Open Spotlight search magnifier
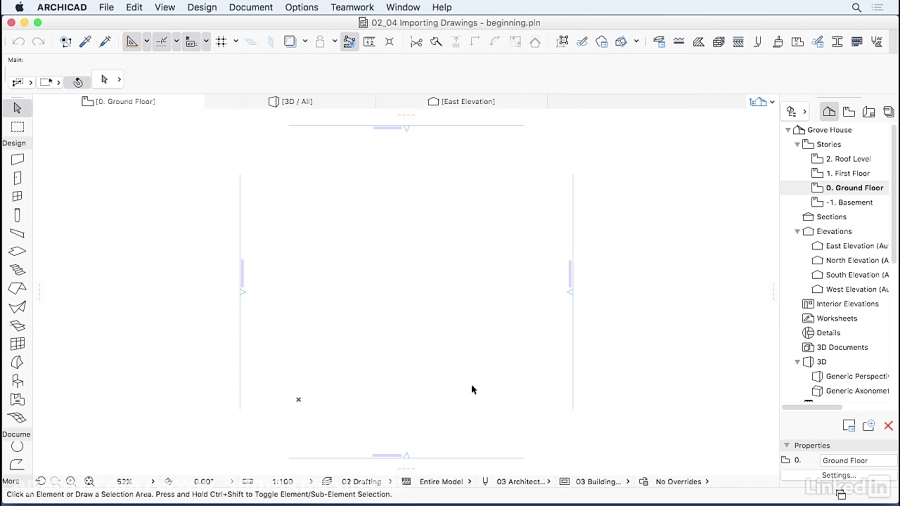900x506 pixels. pyautogui.click(x=856, y=7)
